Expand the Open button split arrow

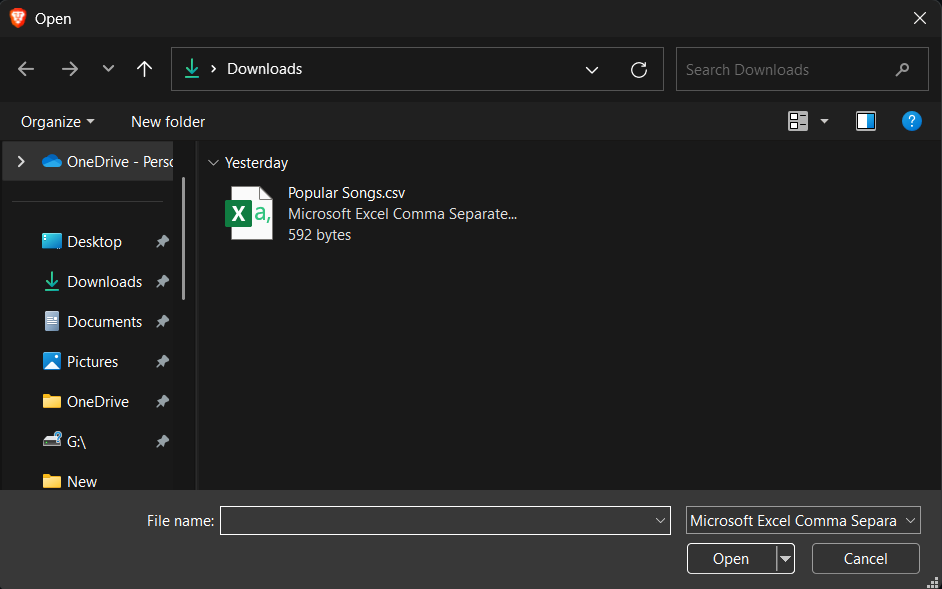(785, 559)
